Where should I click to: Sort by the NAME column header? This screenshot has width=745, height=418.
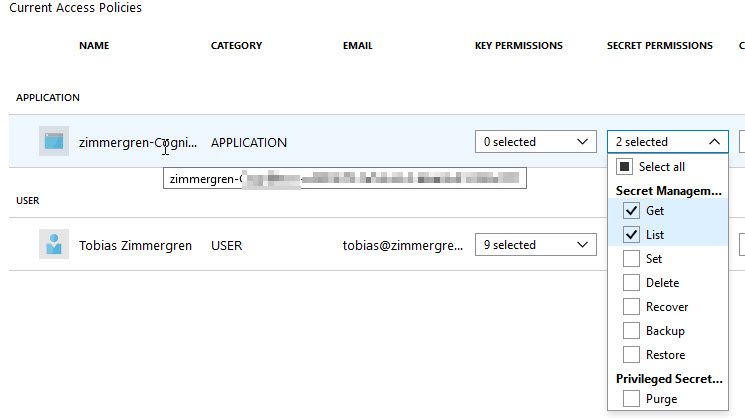coord(94,46)
